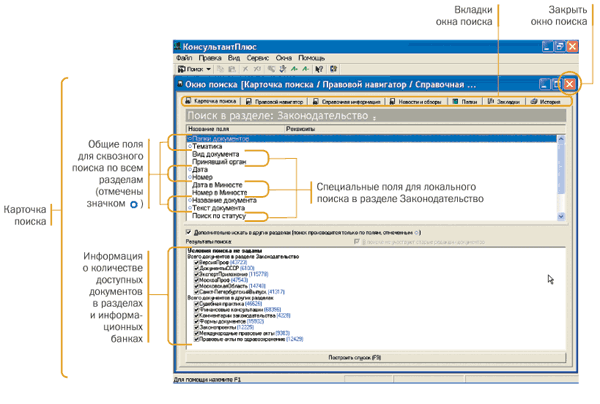This screenshot has width=600, height=404.
Task: Click the green A+ enlarge font icon
Action: tap(294, 69)
